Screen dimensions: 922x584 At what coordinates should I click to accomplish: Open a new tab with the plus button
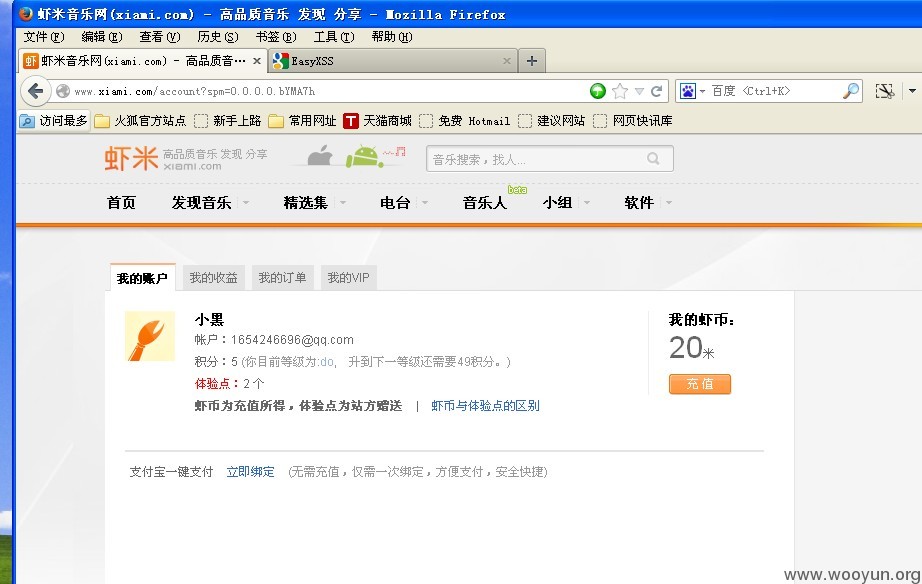532,61
